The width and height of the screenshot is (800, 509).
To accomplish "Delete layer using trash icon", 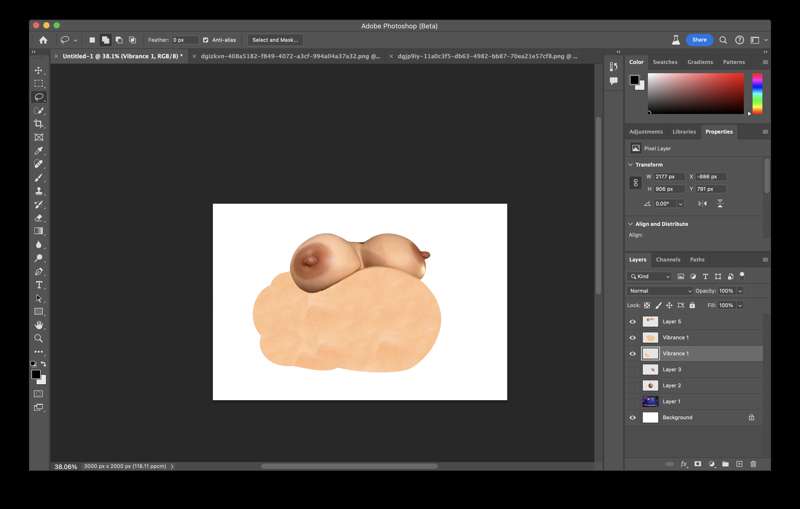I will tap(753, 464).
